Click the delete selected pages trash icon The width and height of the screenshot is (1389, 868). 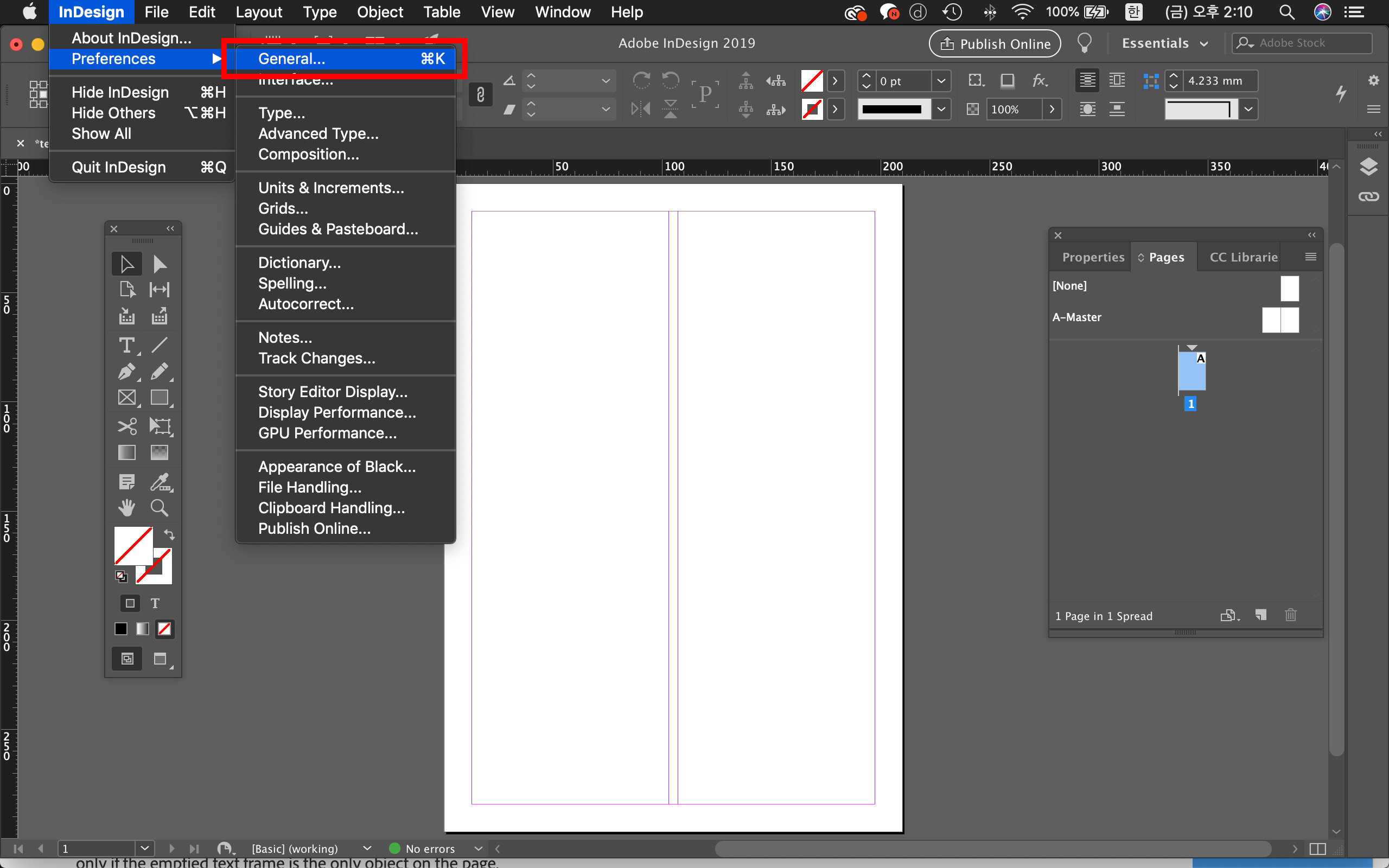[x=1291, y=615]
